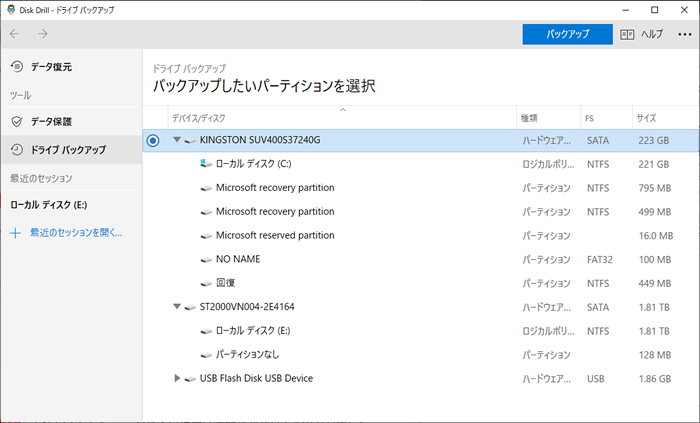The image size is (700, 423).
Task: Sort by サイズ column header
Action: tap(666, 118)
